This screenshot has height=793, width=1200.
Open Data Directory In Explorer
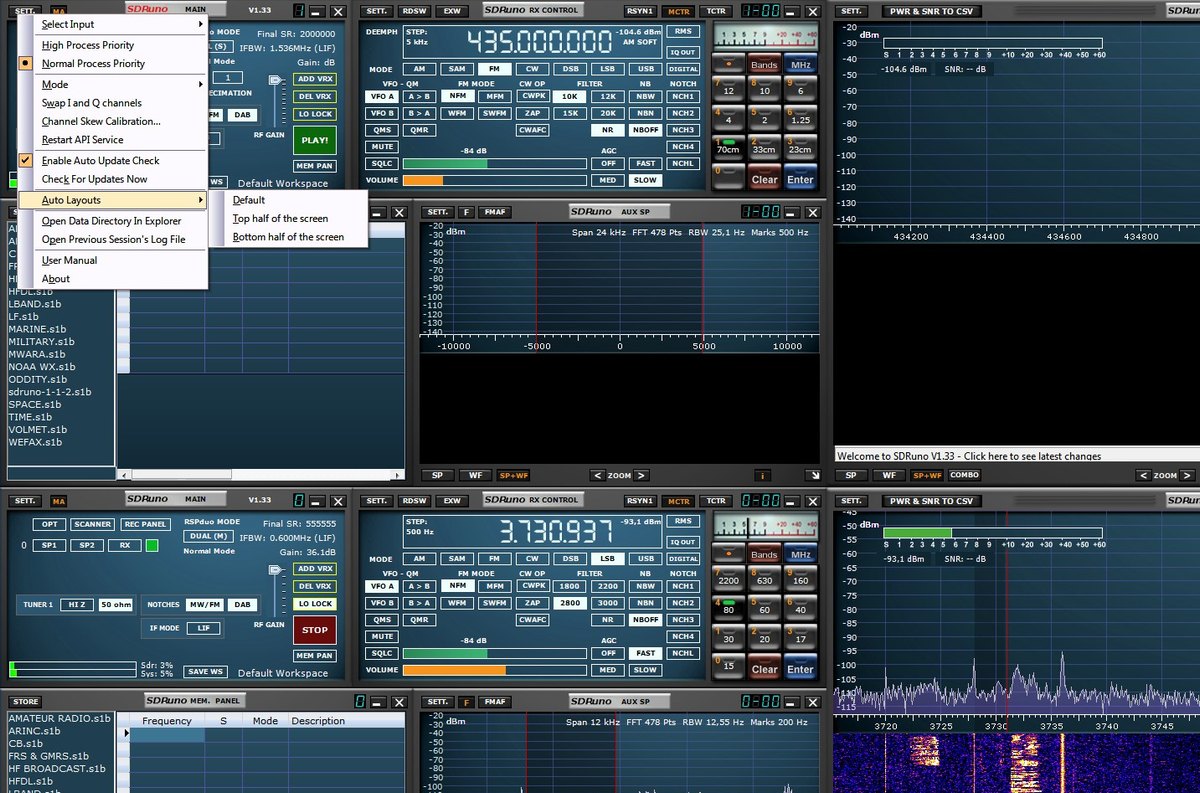click(x=112, y=221)
